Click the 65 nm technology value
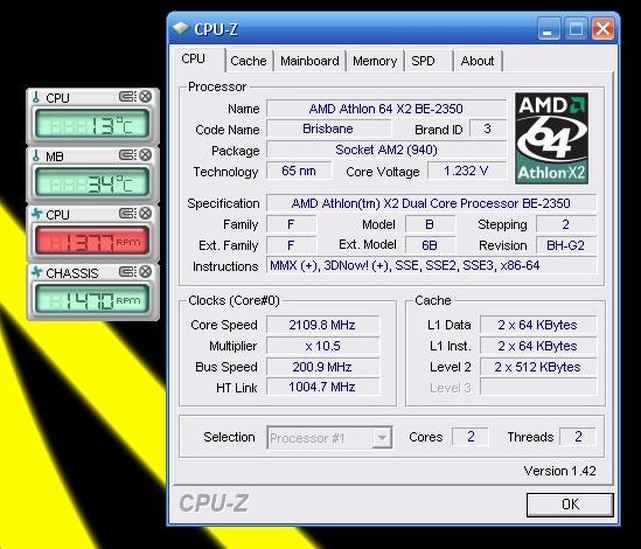Viewport: 641px width, 549px height. [x=299, y=171]
